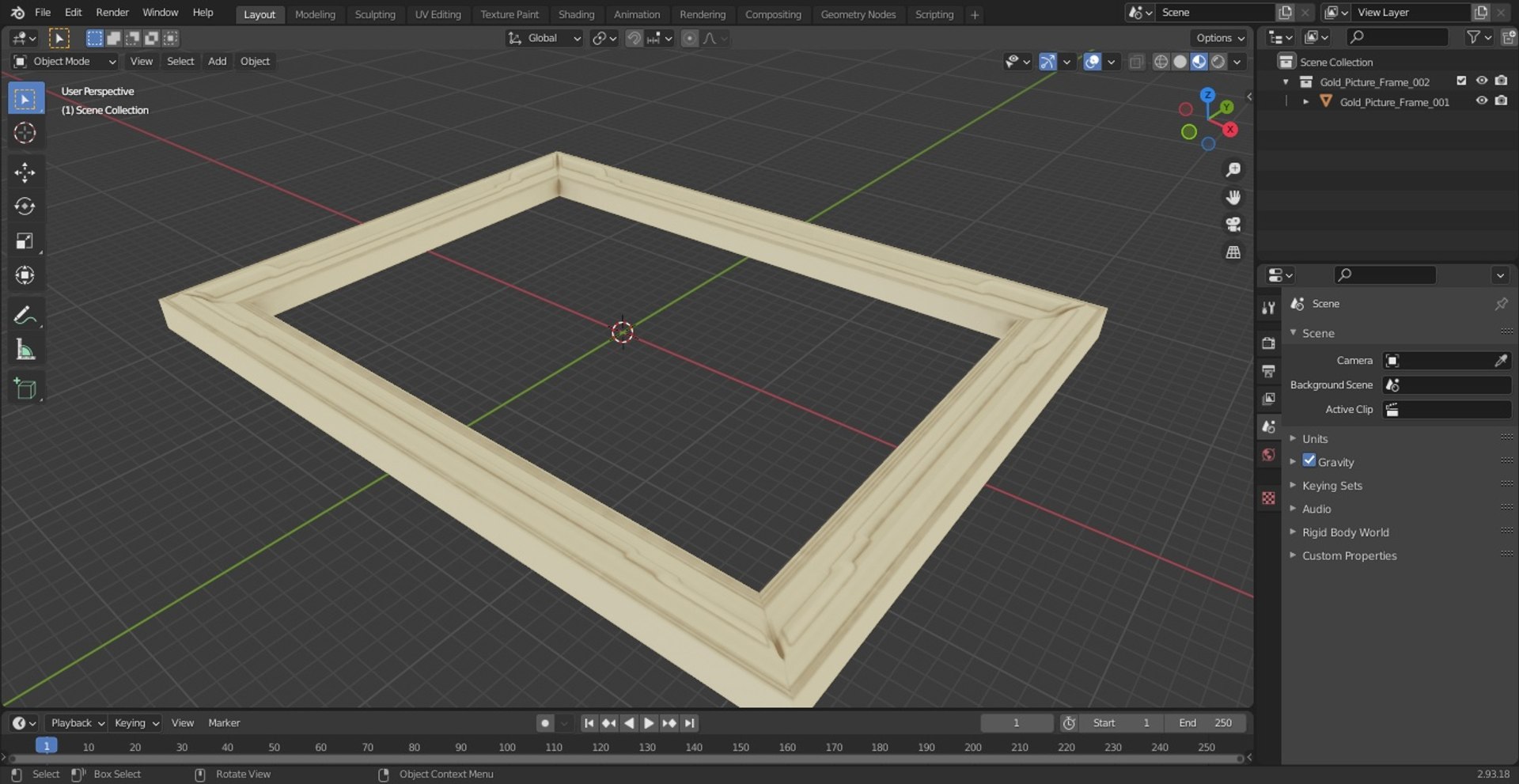Select the Cursor tool in toolbar
This screenshot has height=784, width=1519.
click(x=25, y=133)
